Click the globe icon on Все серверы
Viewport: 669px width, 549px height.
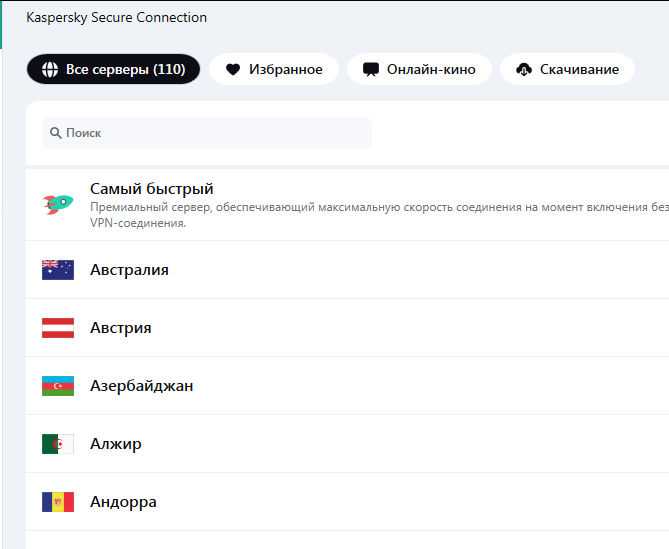pyautogui.click(x=49, y=70)
